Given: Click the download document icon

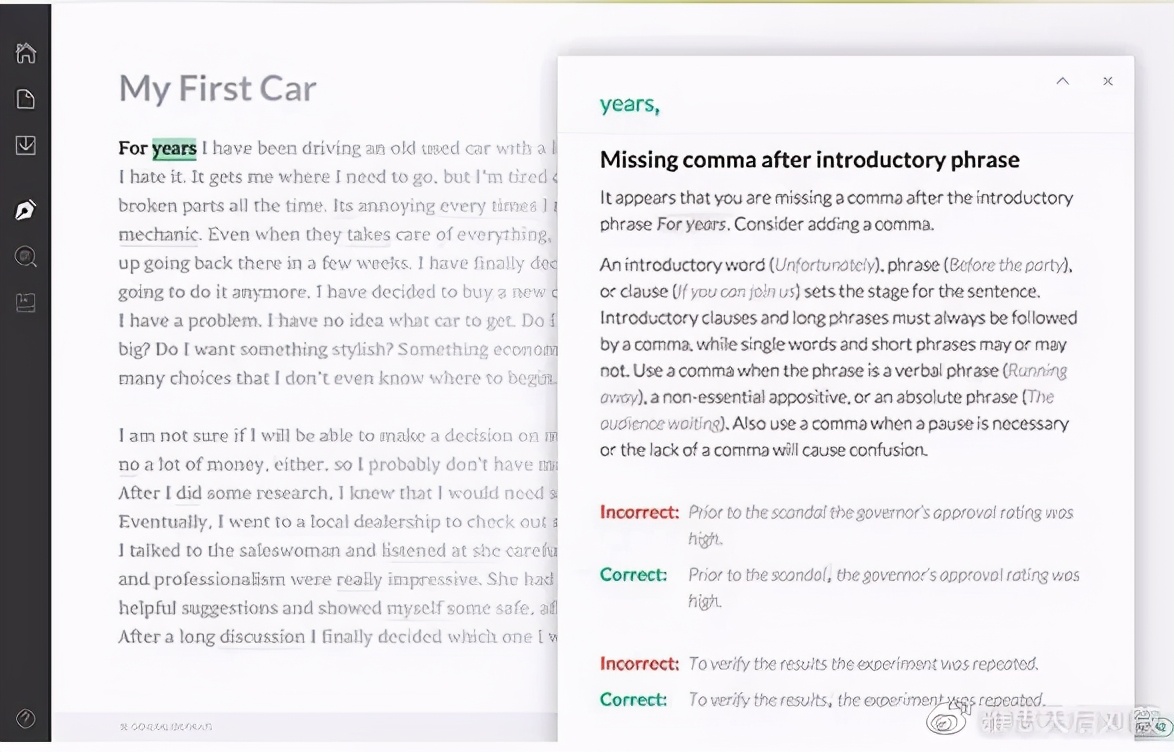Looking at the screenshot, I should (25, 145).
